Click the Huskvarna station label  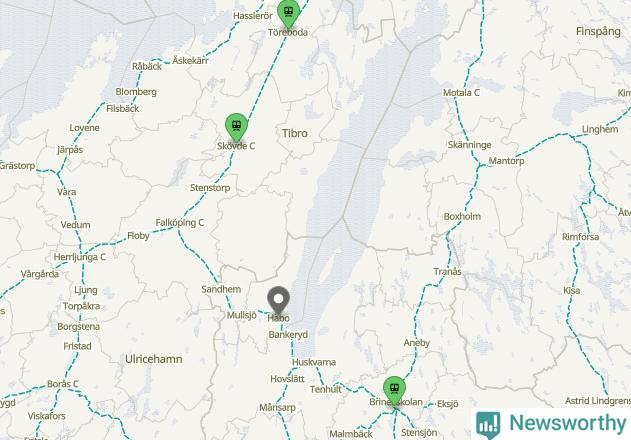tap(314, 362)
